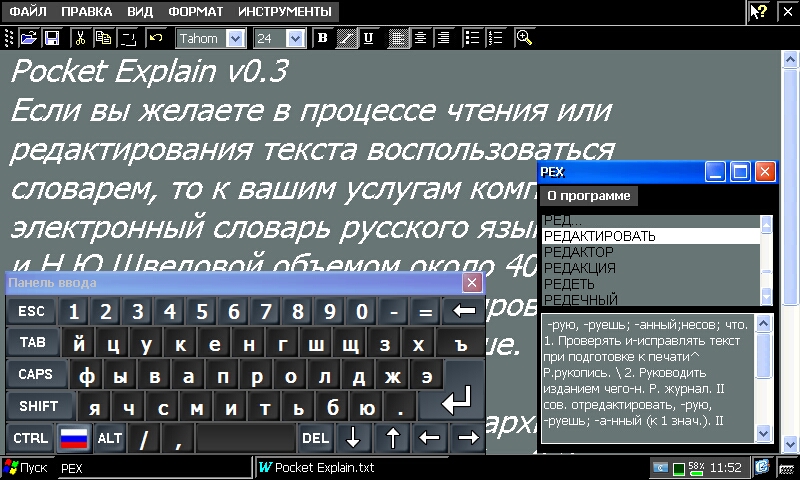Open the ФАЙЛ menu
This screenshot has width=800, height=480.
[28, 11]
